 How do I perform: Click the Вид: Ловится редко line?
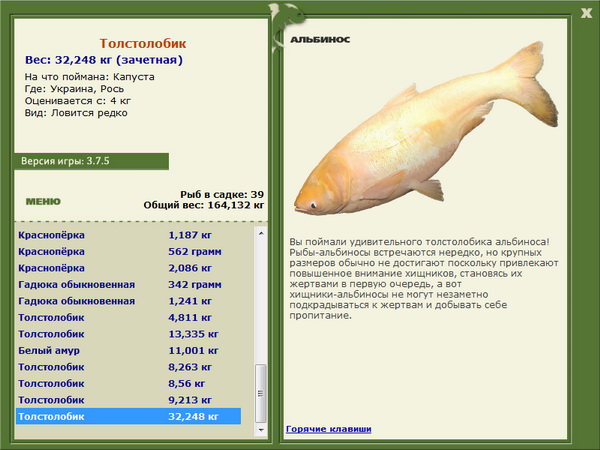click(x=76, y=113)
